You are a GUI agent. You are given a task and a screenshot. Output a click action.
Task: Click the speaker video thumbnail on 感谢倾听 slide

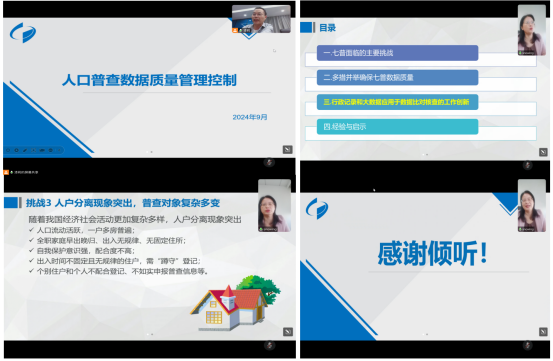(x=532, y=206)
